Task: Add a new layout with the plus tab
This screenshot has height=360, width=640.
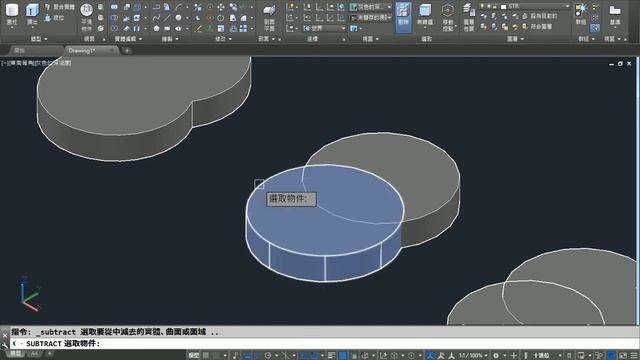Action: tap(49, 354)
